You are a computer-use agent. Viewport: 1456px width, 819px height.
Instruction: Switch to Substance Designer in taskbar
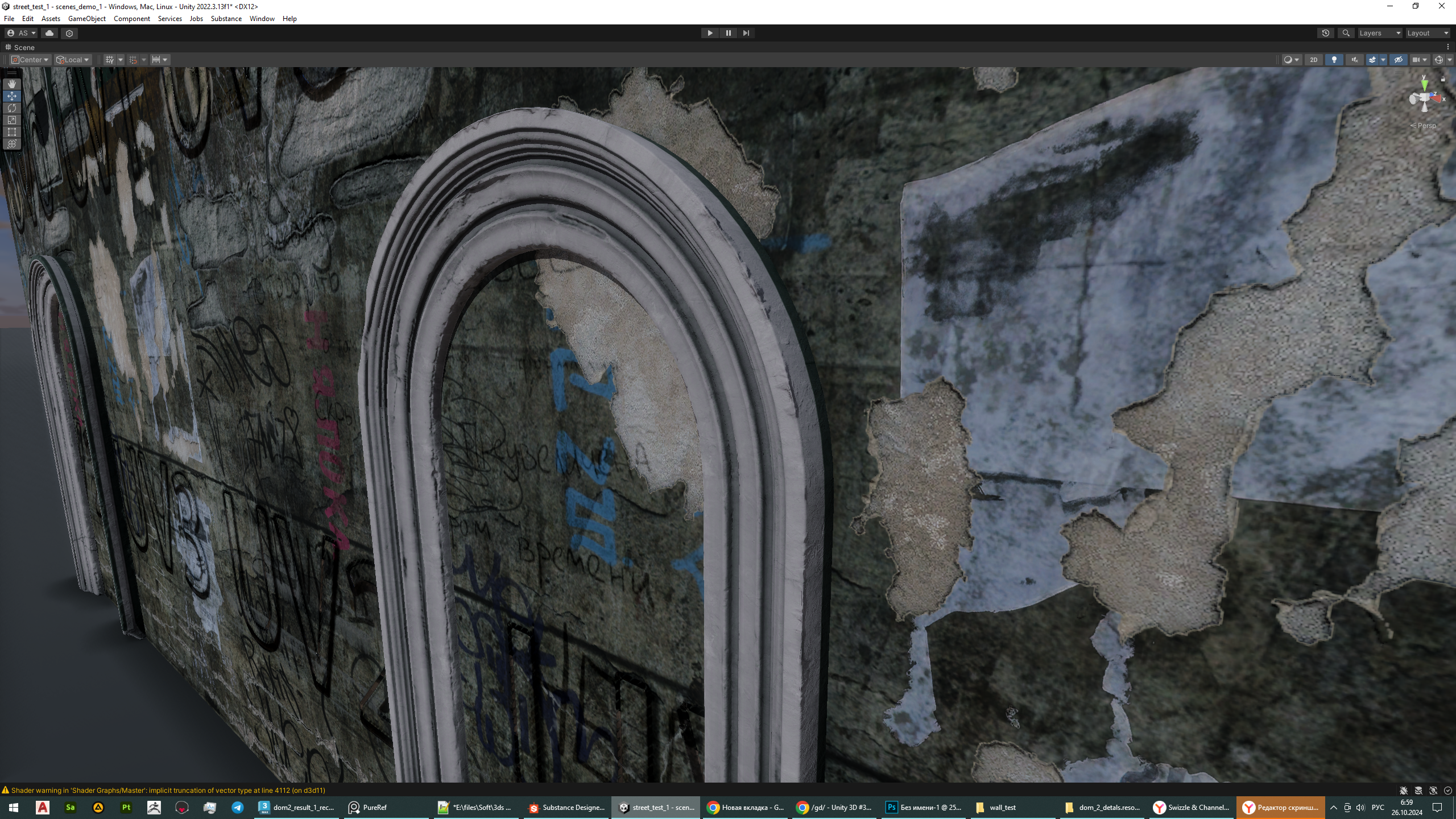566,807
